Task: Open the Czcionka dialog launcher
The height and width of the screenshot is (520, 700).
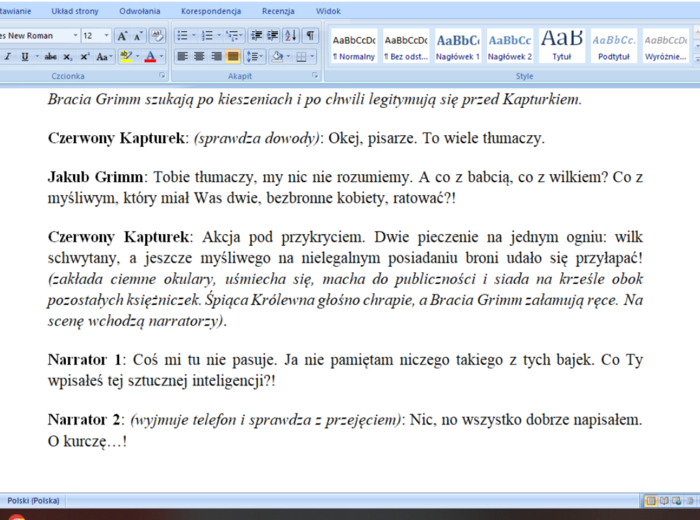Action: point(162,76)
